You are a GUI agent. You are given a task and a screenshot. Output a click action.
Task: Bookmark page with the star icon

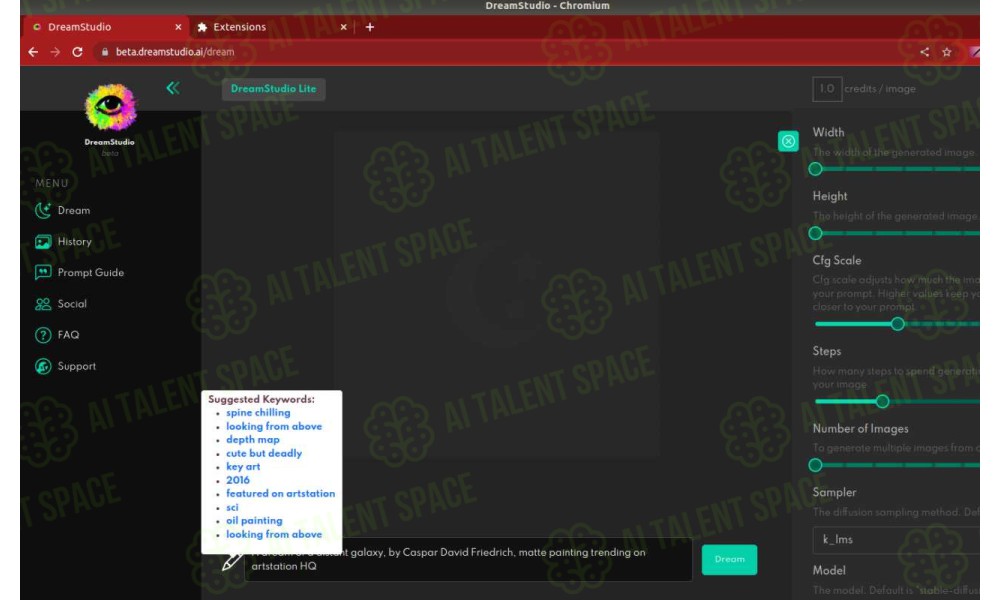click(947, 52)
